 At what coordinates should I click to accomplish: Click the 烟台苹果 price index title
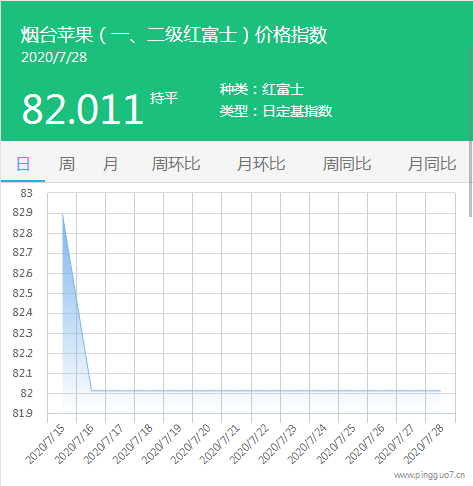pos(174,35)
